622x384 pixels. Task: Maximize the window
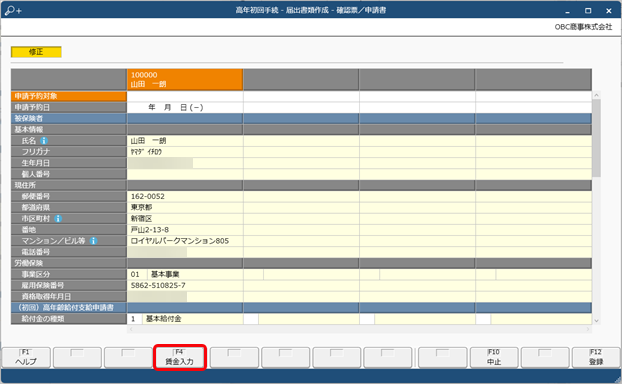pos(588,11)
